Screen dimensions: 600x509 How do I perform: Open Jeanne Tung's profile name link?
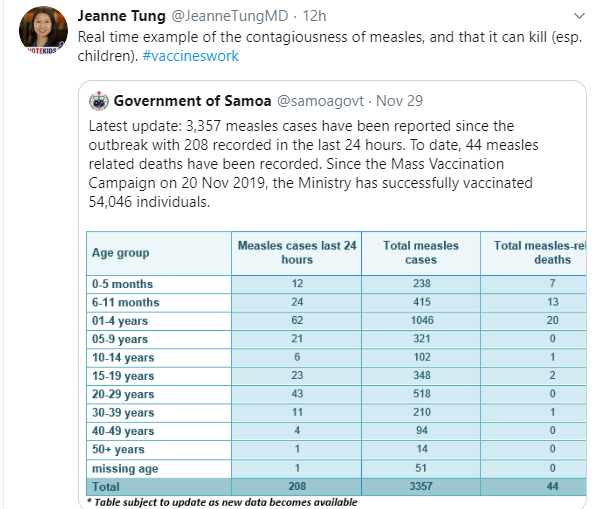(120, 16)
